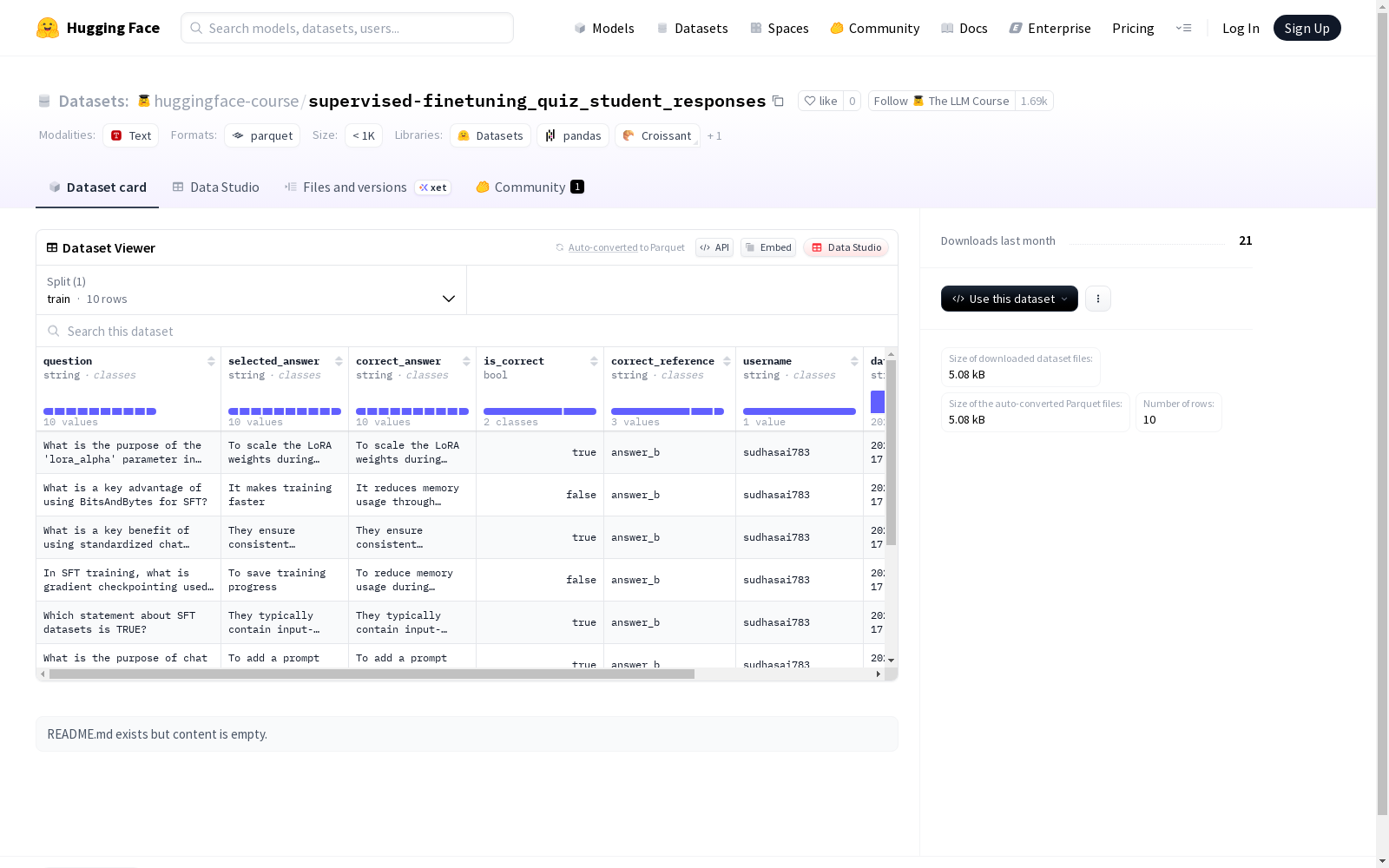Click the right arrow of horizontal scrollbar
This screenshot has width=1389, height=868.
(x=879, y=674)
